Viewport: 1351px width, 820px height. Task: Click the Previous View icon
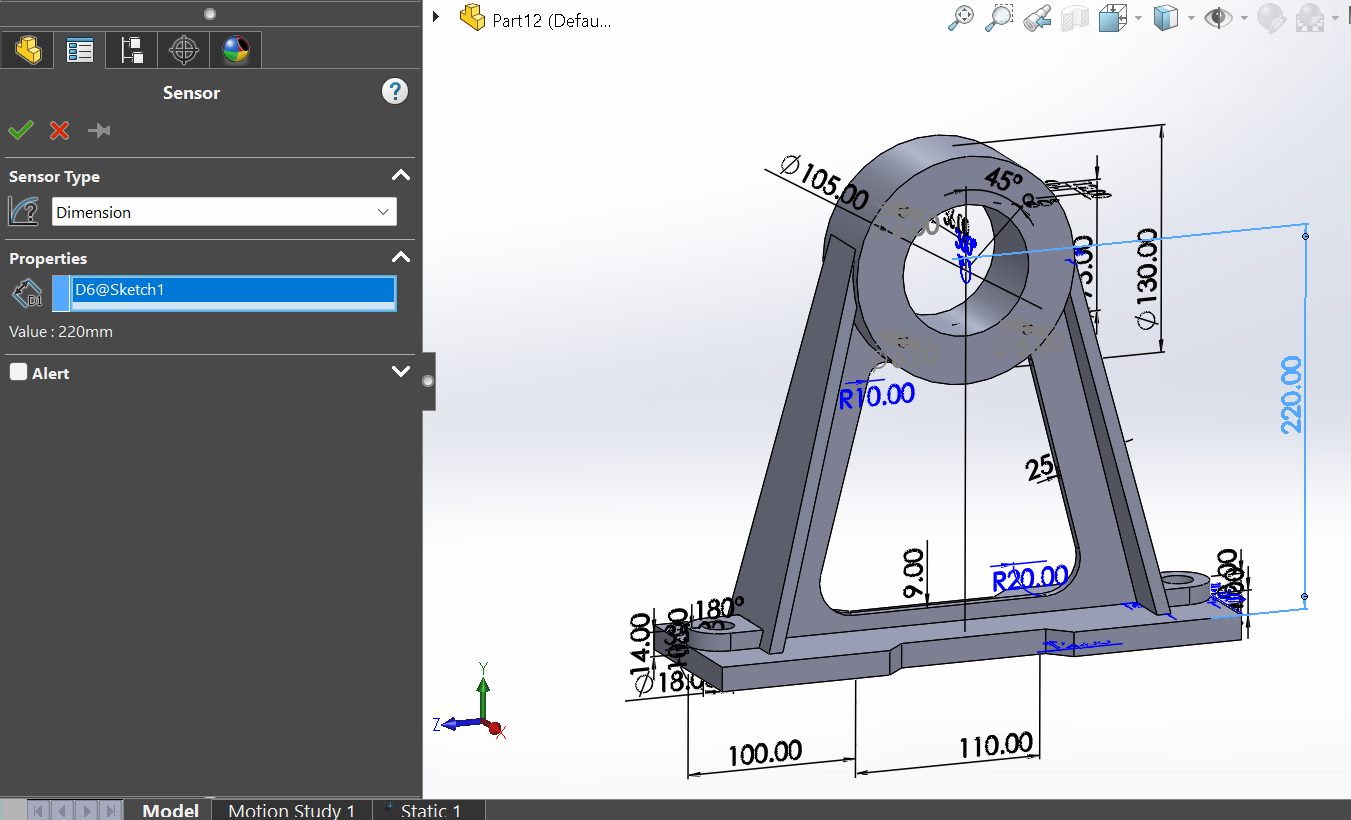tap(1037, 18)
